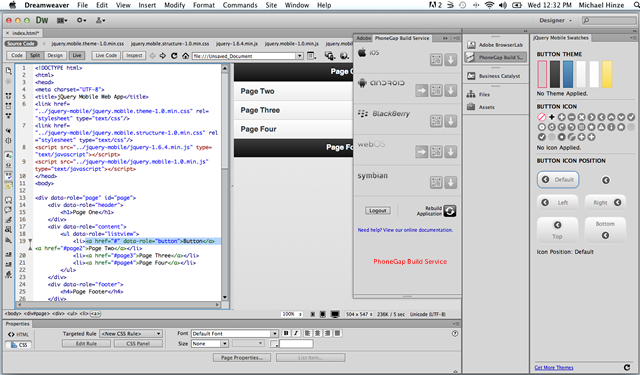The width and height of the screenshot is (640, 375).
Task: Choose the plain plus button icon
Action: [551, 117]
